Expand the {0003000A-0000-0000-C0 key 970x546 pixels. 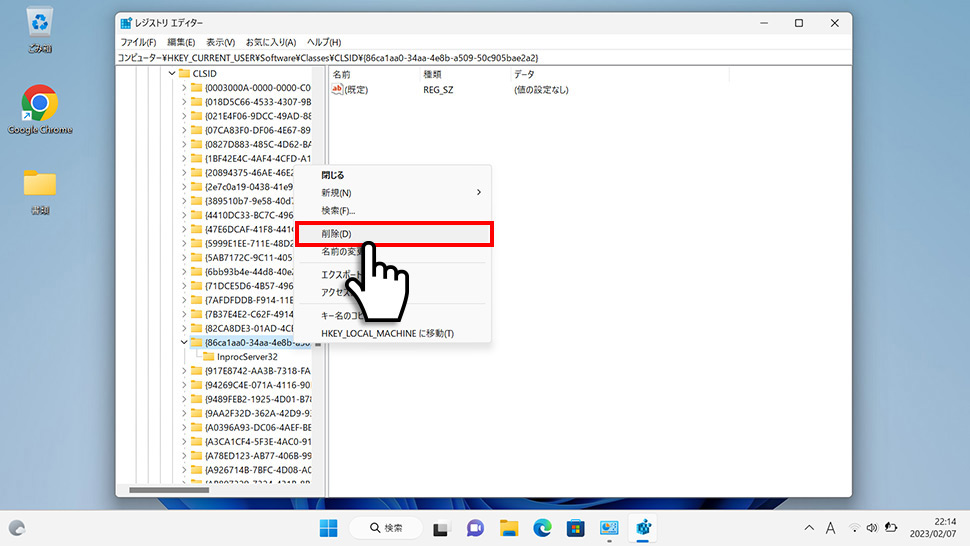point(184,88)
